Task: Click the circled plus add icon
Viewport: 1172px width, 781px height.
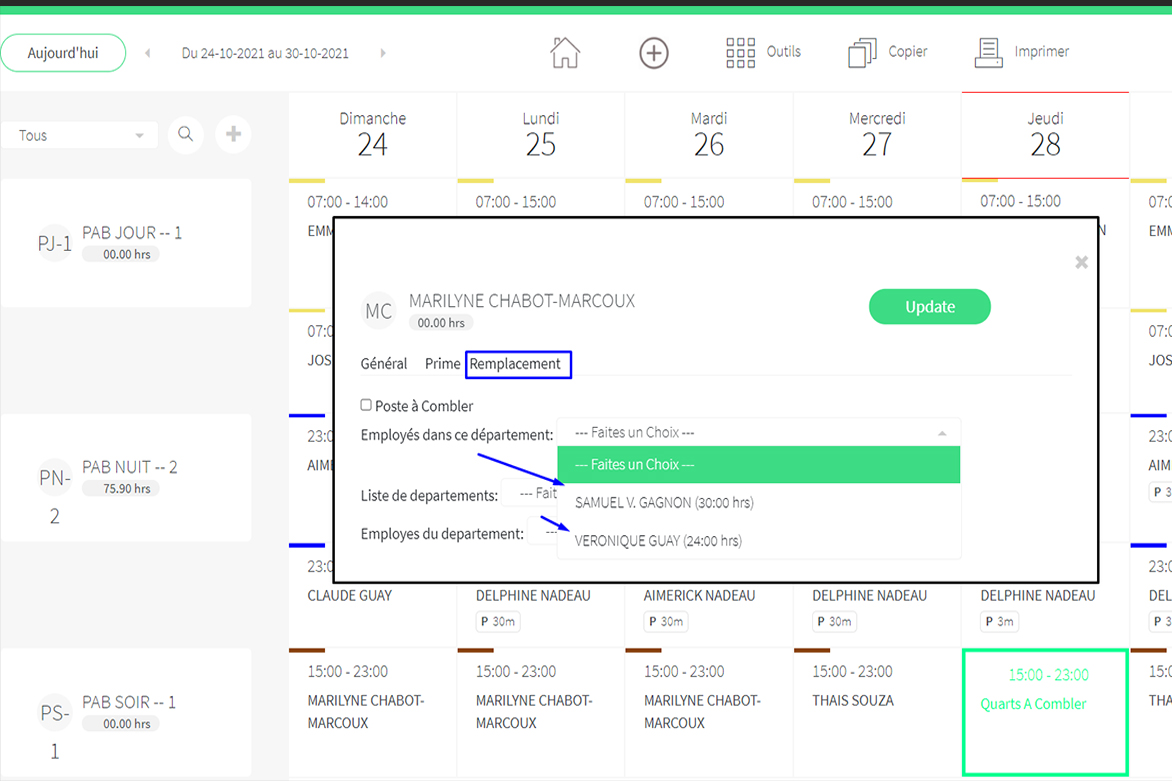Action: point(654,53)
